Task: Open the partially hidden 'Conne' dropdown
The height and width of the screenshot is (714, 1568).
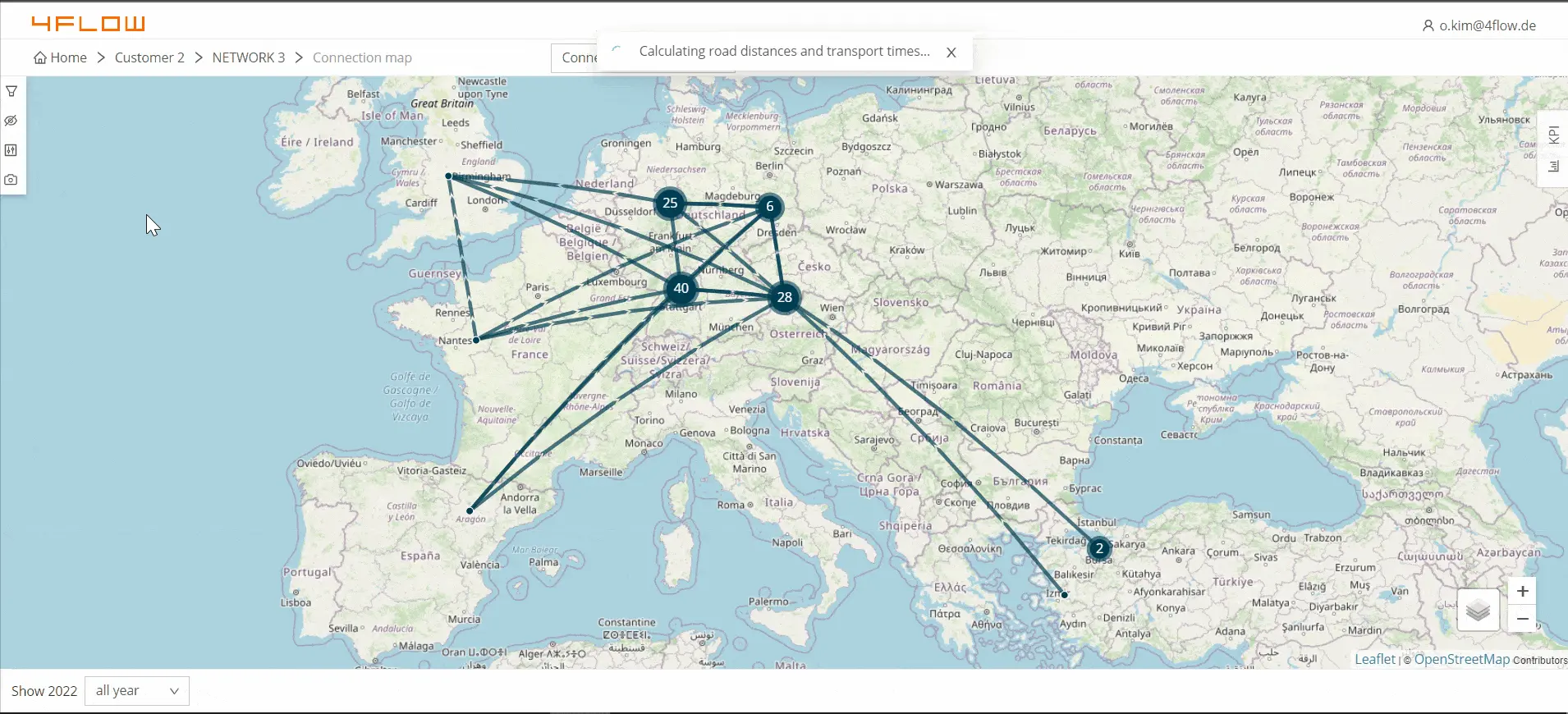Action: point(575,57)
